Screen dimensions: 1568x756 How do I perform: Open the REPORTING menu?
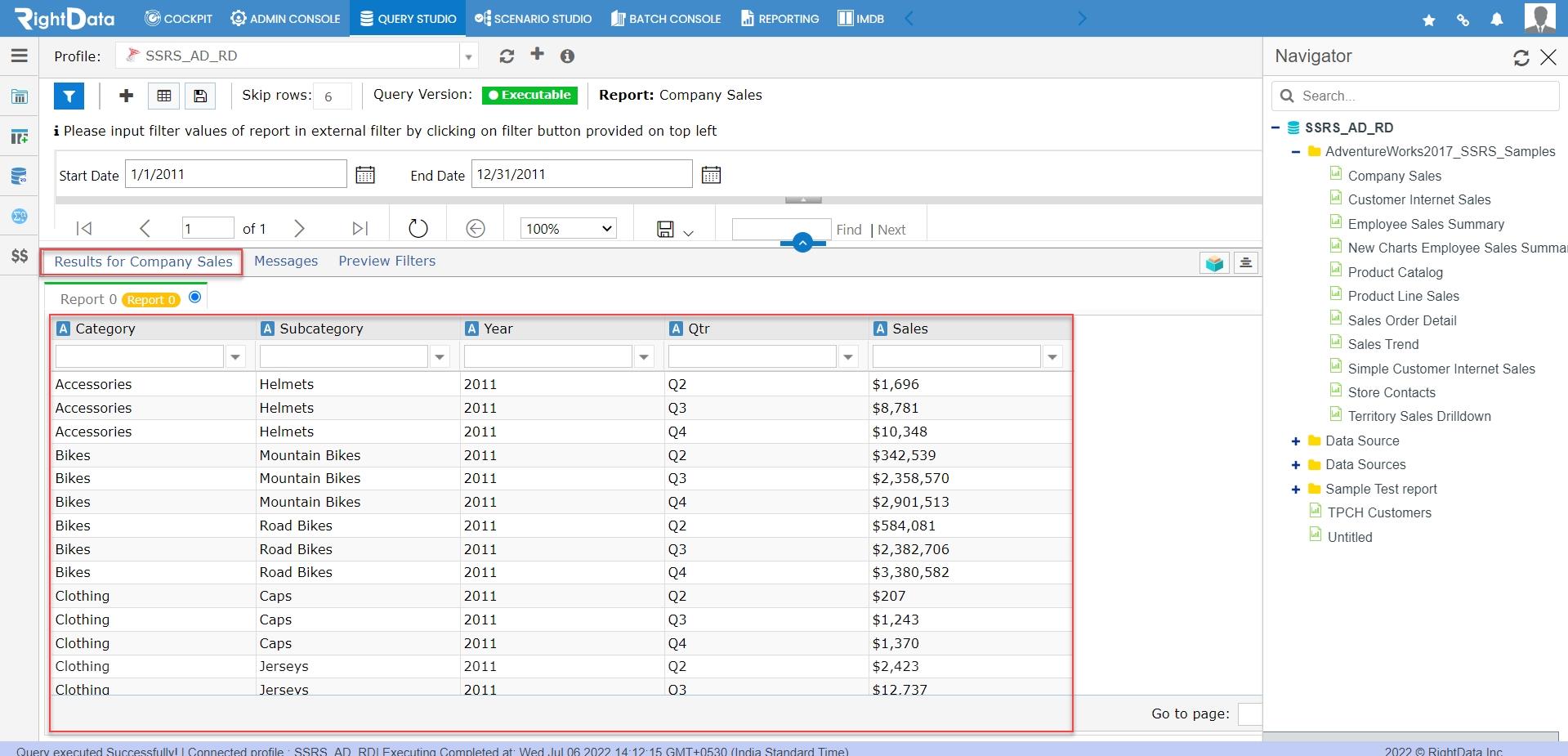click(780, 18)
